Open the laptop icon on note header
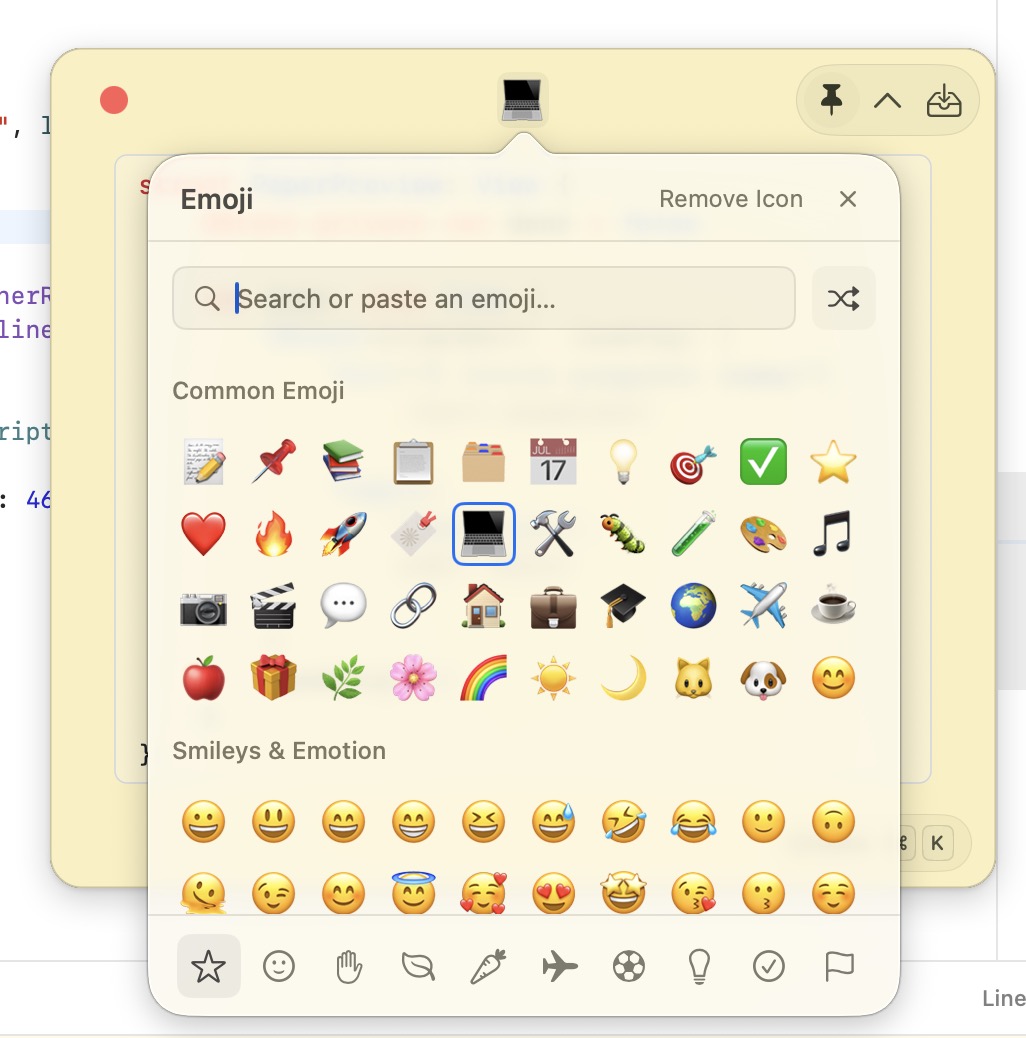The height and width of the screenshot is (1038, 1026). point(522,99)
